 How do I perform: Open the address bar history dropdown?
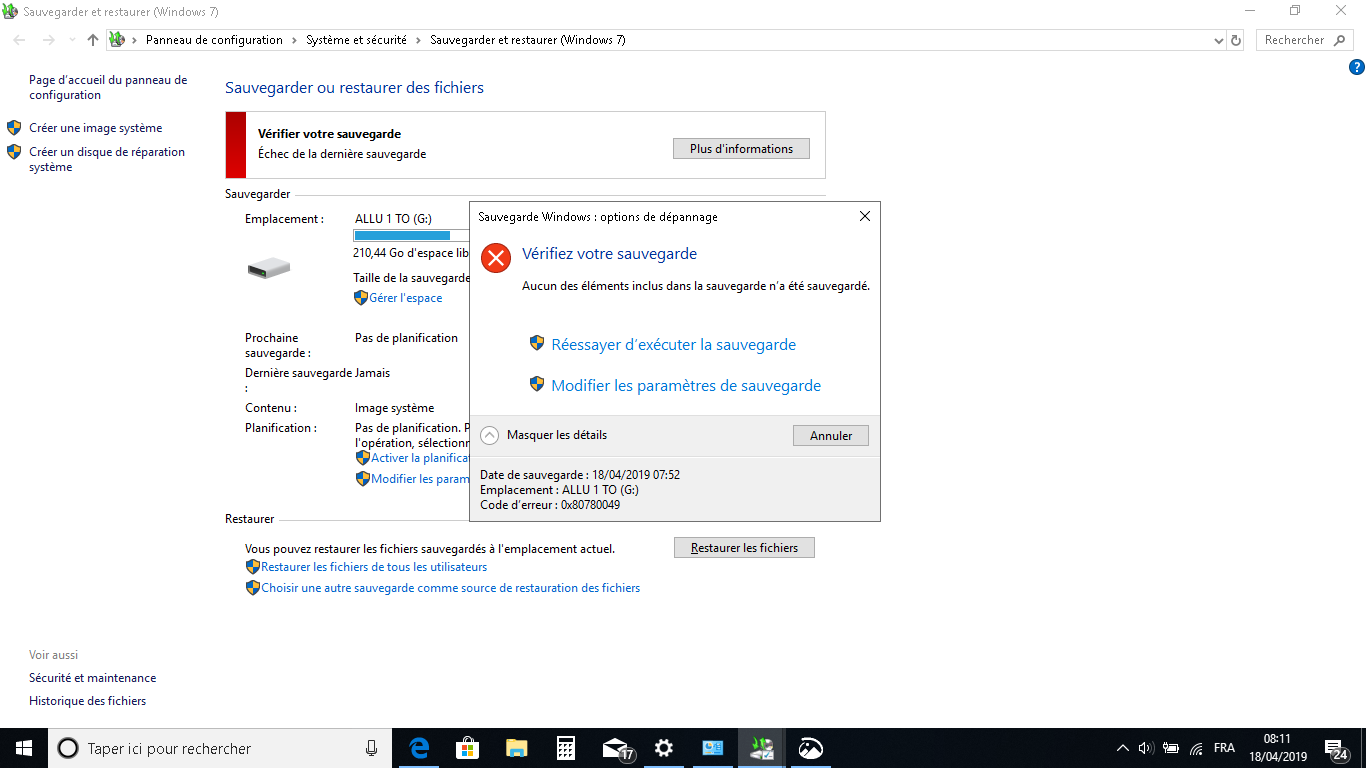tap(1218, 40)
